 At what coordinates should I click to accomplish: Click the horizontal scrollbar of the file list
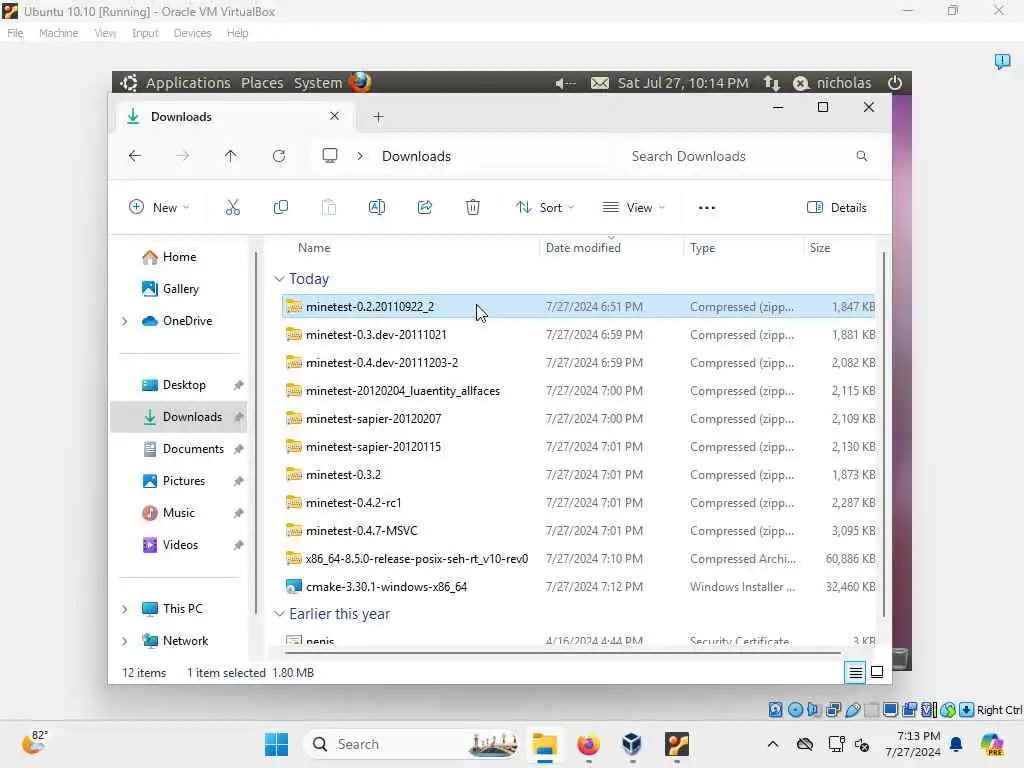pyautogui.click(x=562, y=652)
